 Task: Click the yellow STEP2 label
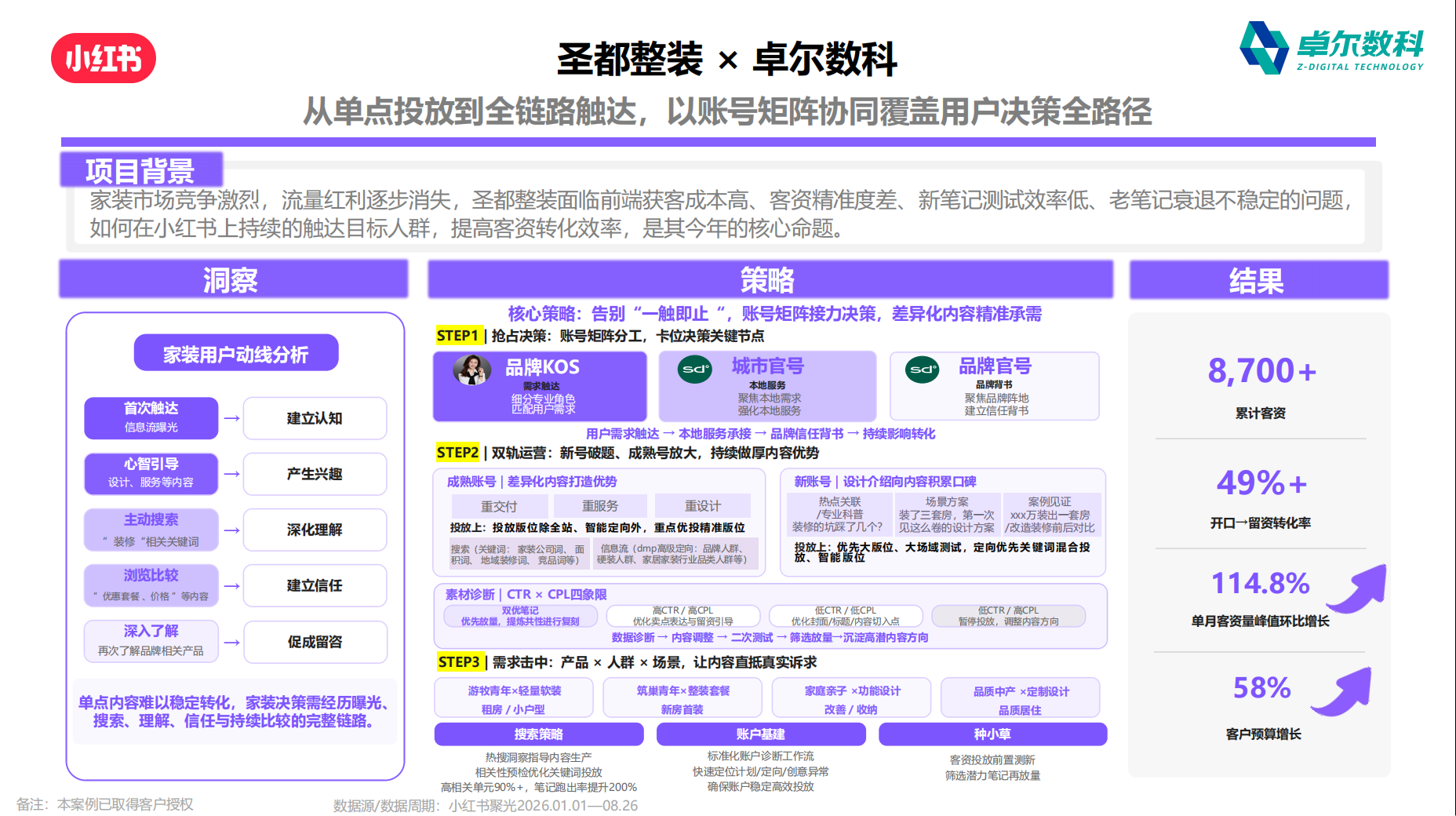tap(458, 453)
